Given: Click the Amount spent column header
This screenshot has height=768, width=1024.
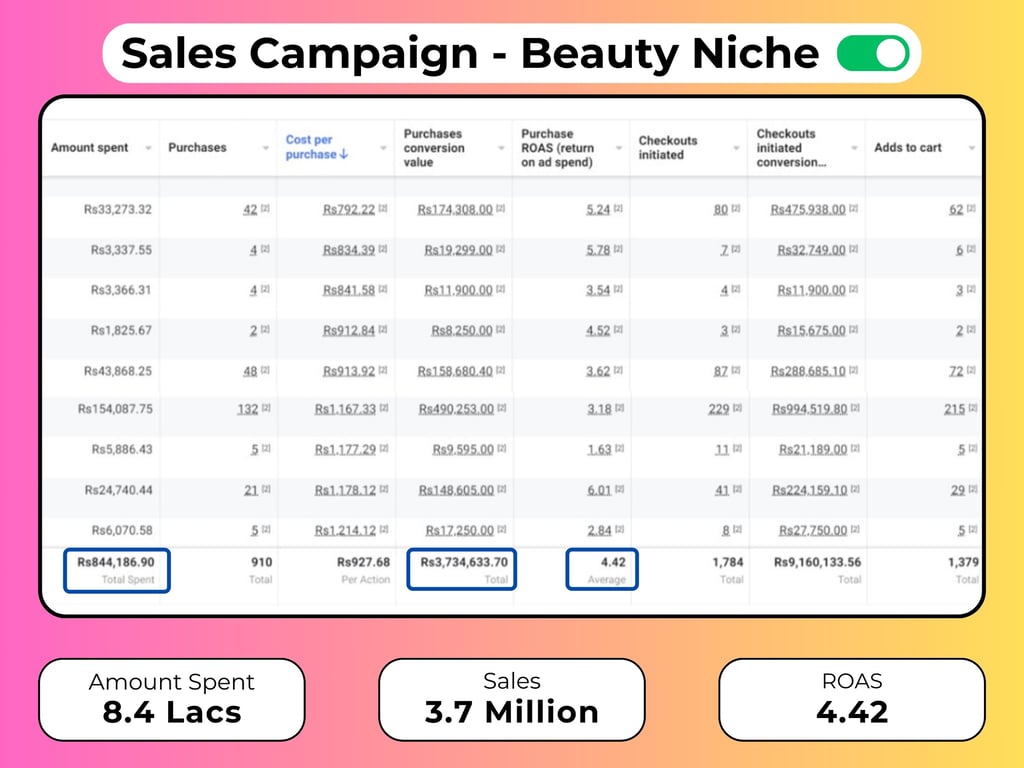Looking at the screenshot, I should [89, 148].
